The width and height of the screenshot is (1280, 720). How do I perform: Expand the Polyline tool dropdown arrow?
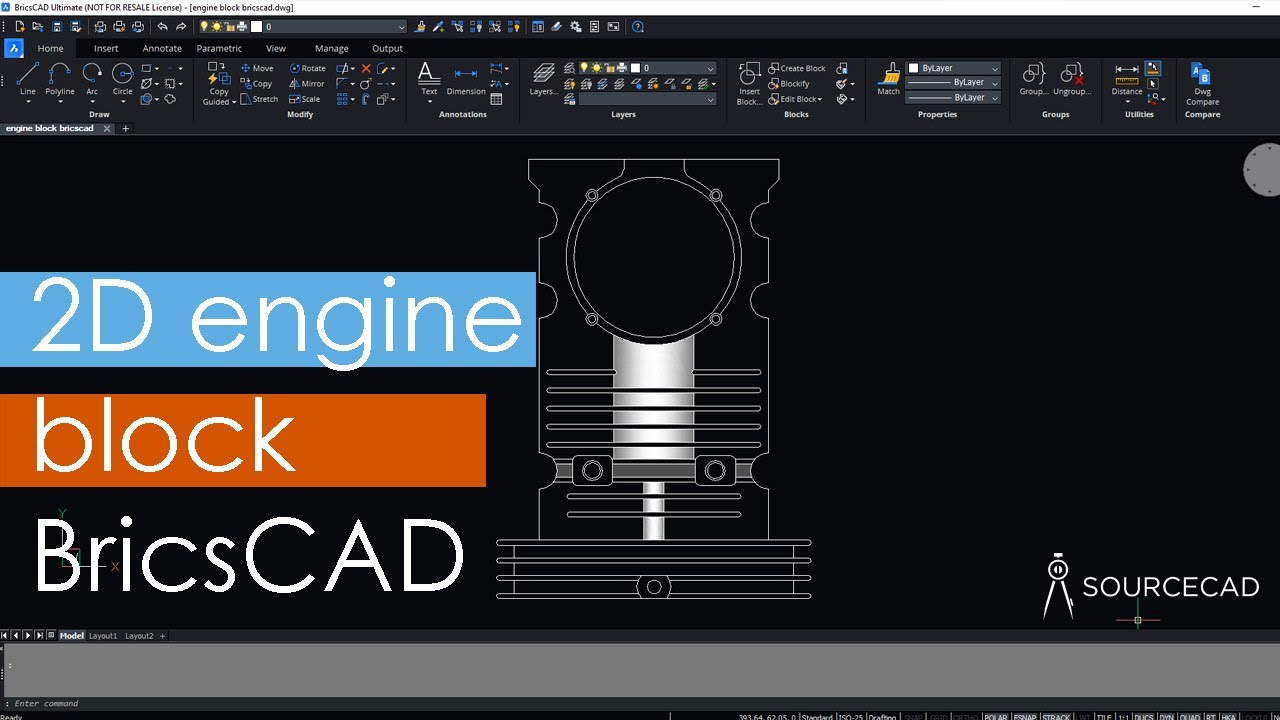60,101
